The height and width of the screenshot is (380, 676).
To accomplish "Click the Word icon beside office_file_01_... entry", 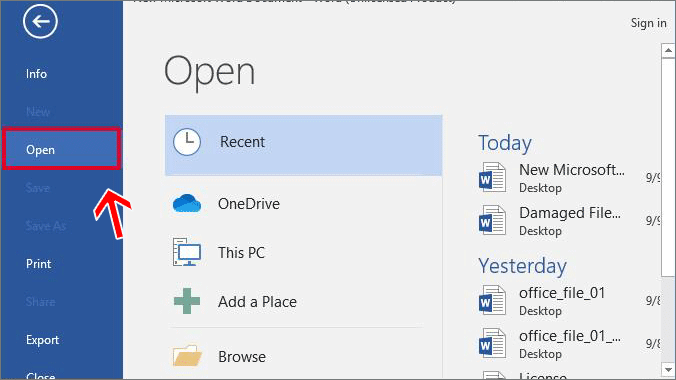I will (492, 344).
